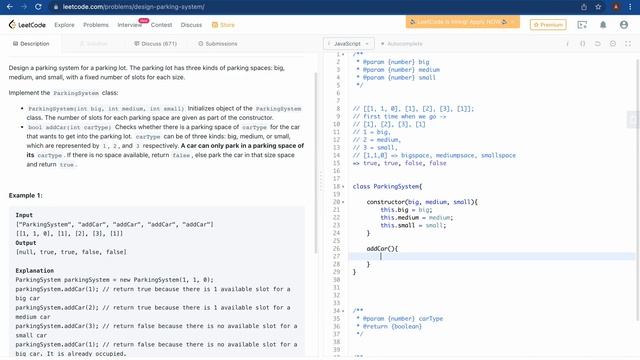Toggle the Autocomplete option
Image resolution: width=640 pixels, height=360 pixels.
click(402, 44)
